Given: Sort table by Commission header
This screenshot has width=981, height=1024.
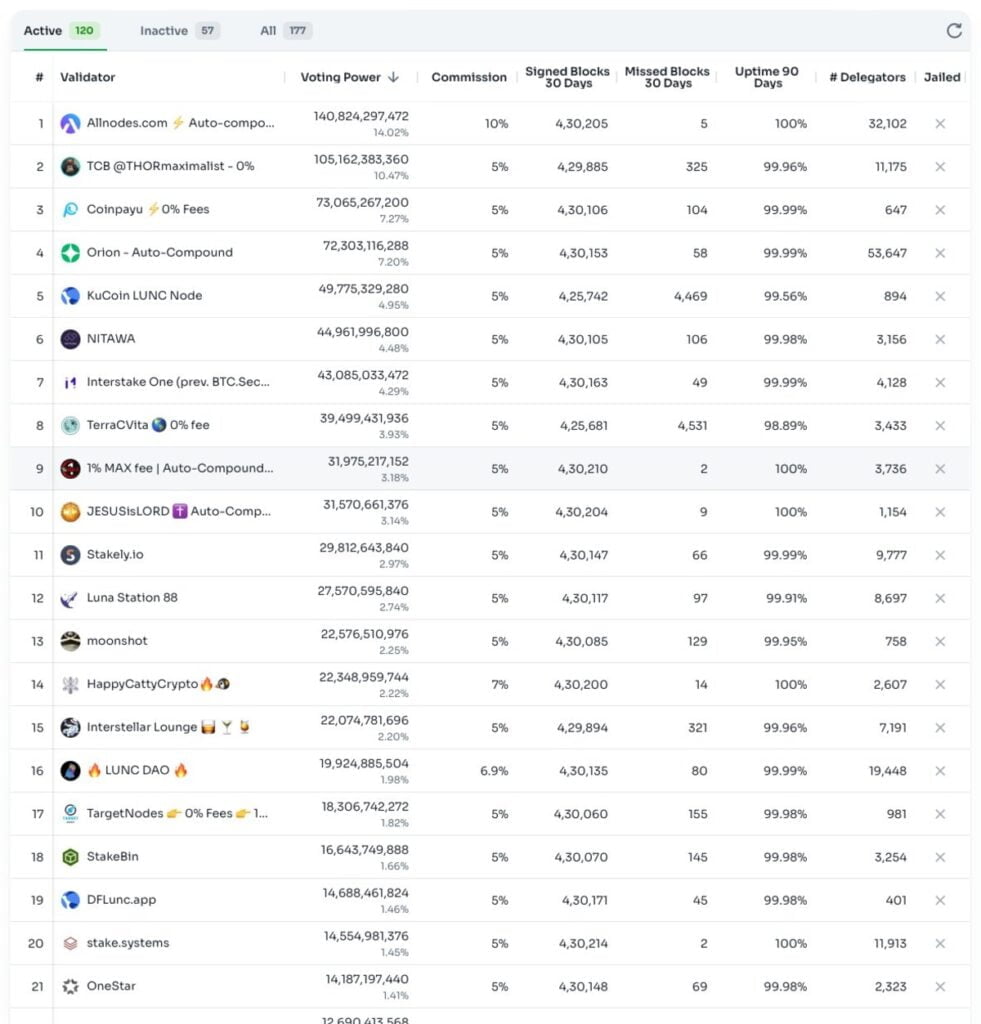Looking at the screenshot, I should (469, 78).
